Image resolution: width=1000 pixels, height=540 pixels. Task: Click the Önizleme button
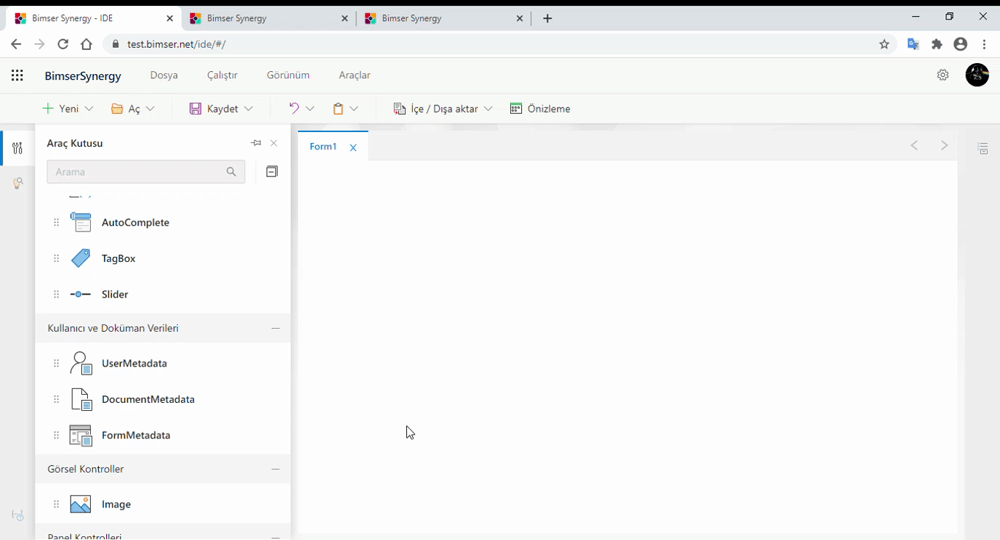540,109
